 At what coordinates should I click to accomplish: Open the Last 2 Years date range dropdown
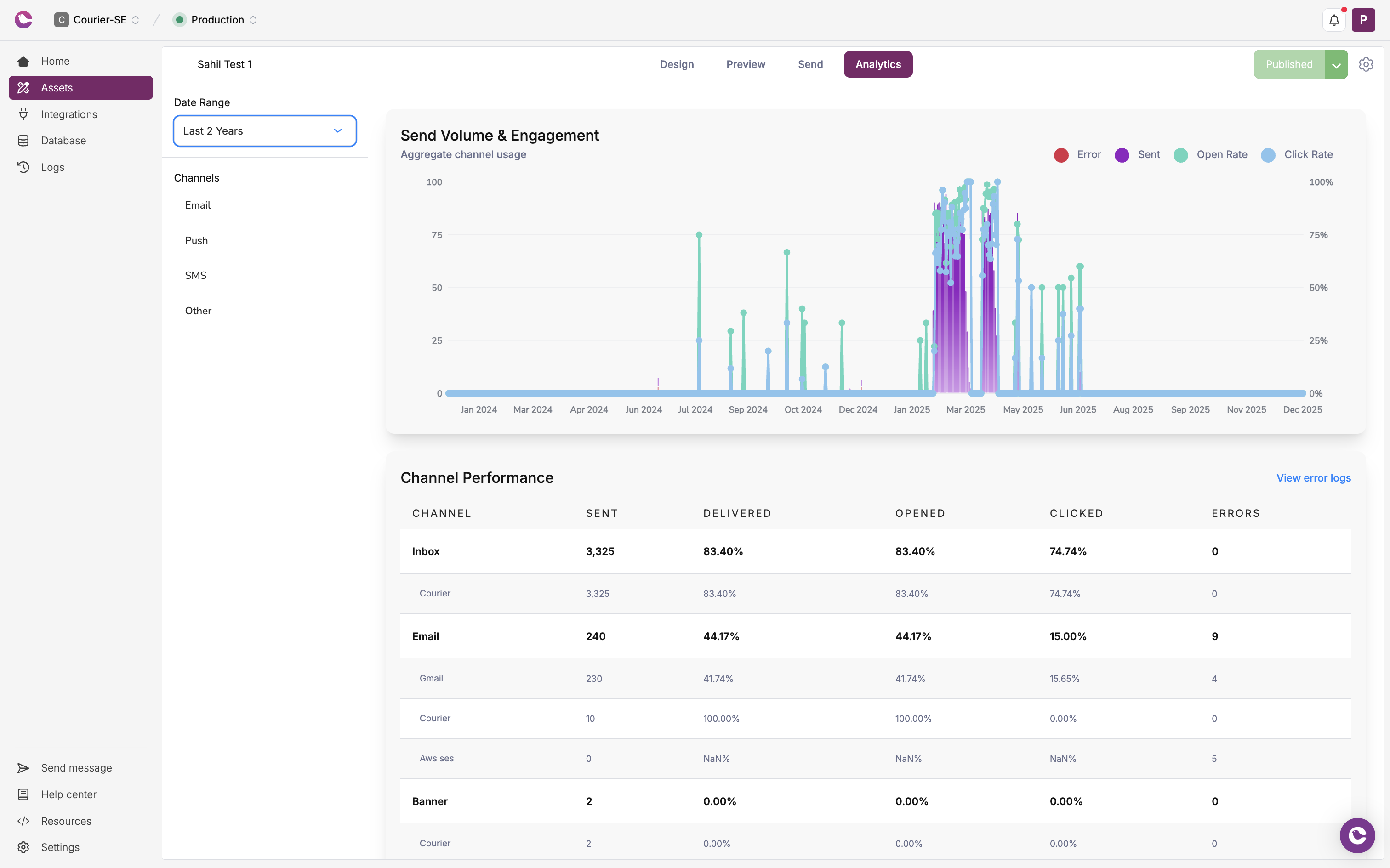(264, 131)
